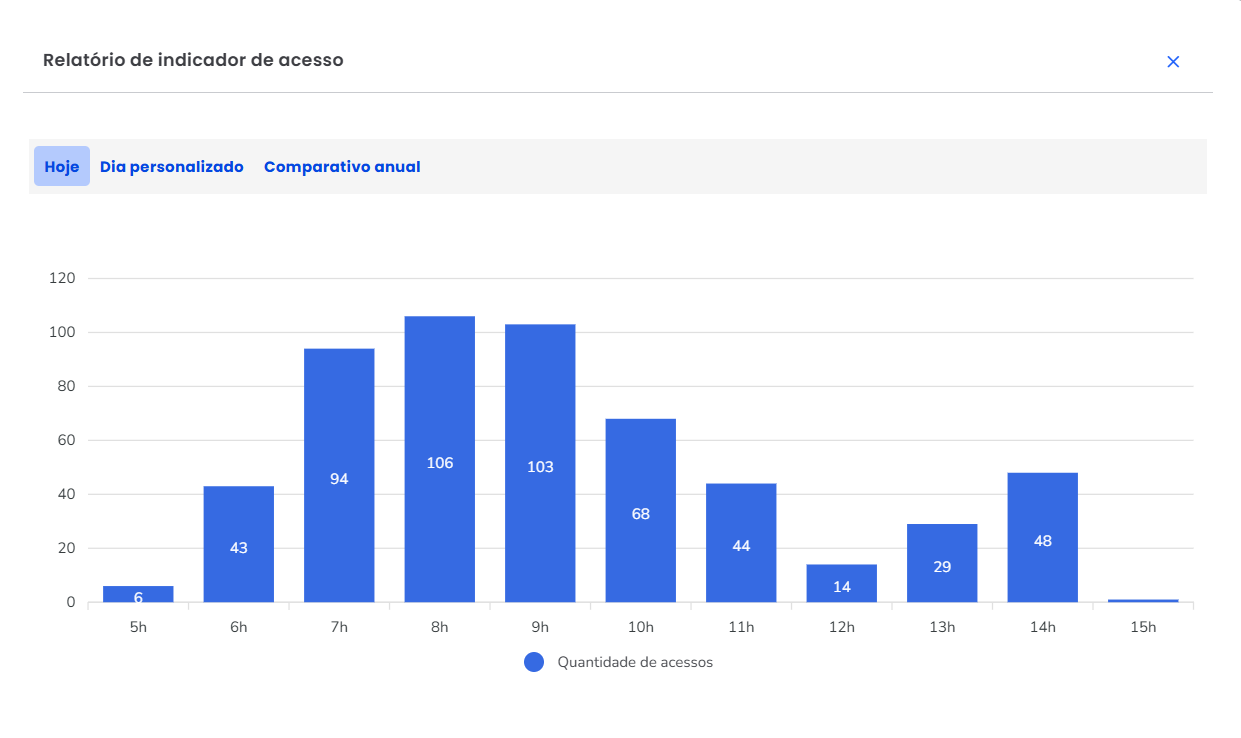Image resolution: width=1241 pixels, height=738 pixels.
Task: Click the 120 y-axis label
Action: pos(62,278)
